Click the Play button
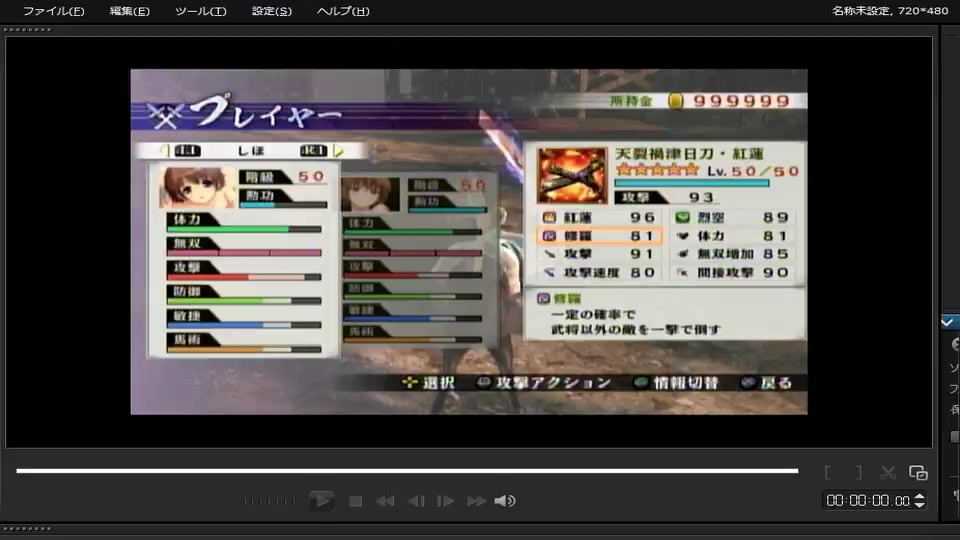The height and width of the screenshot is (540, 960). (x=321, y=501)
